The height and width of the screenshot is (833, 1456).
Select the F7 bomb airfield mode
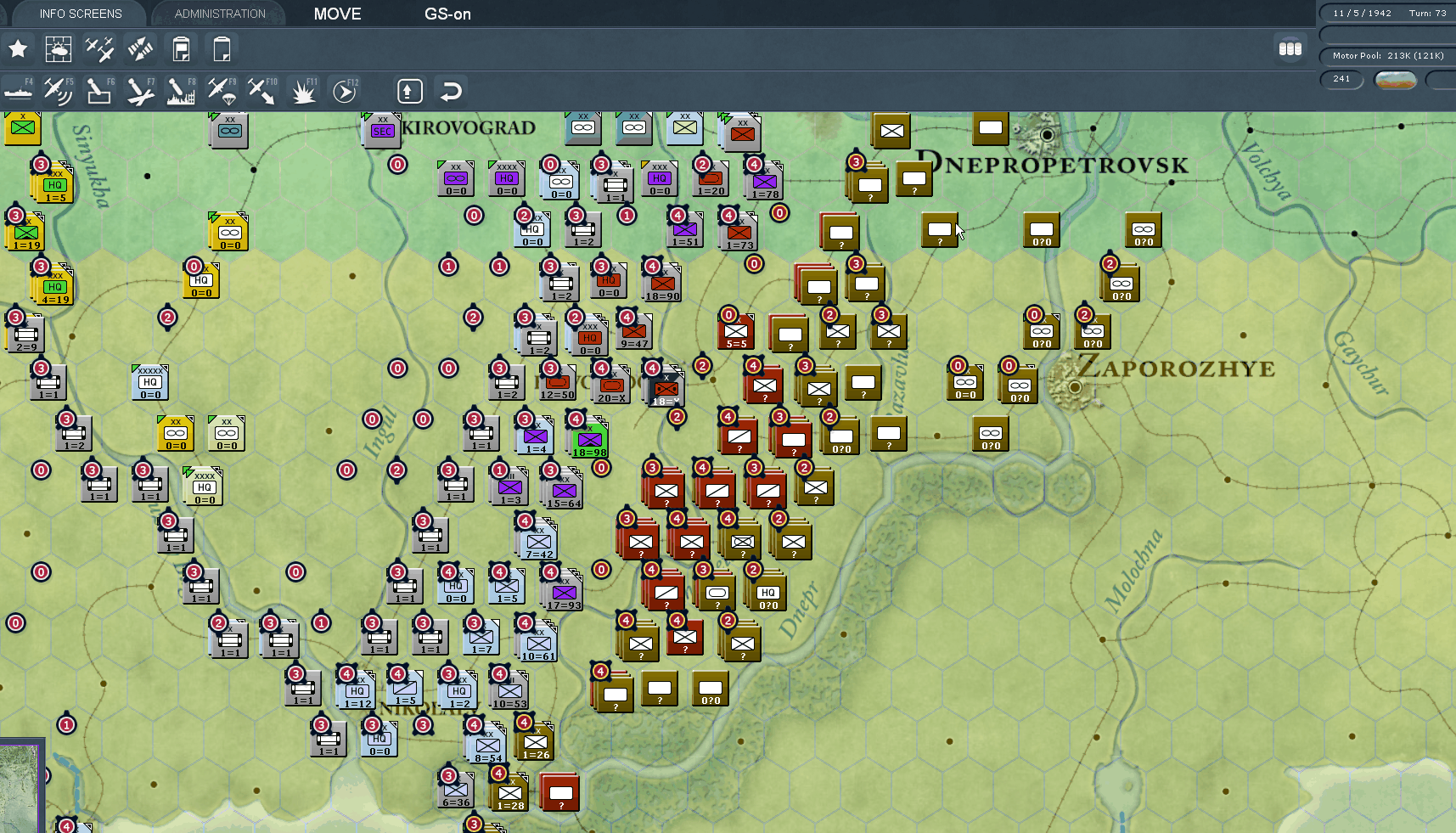click(140, 90)
